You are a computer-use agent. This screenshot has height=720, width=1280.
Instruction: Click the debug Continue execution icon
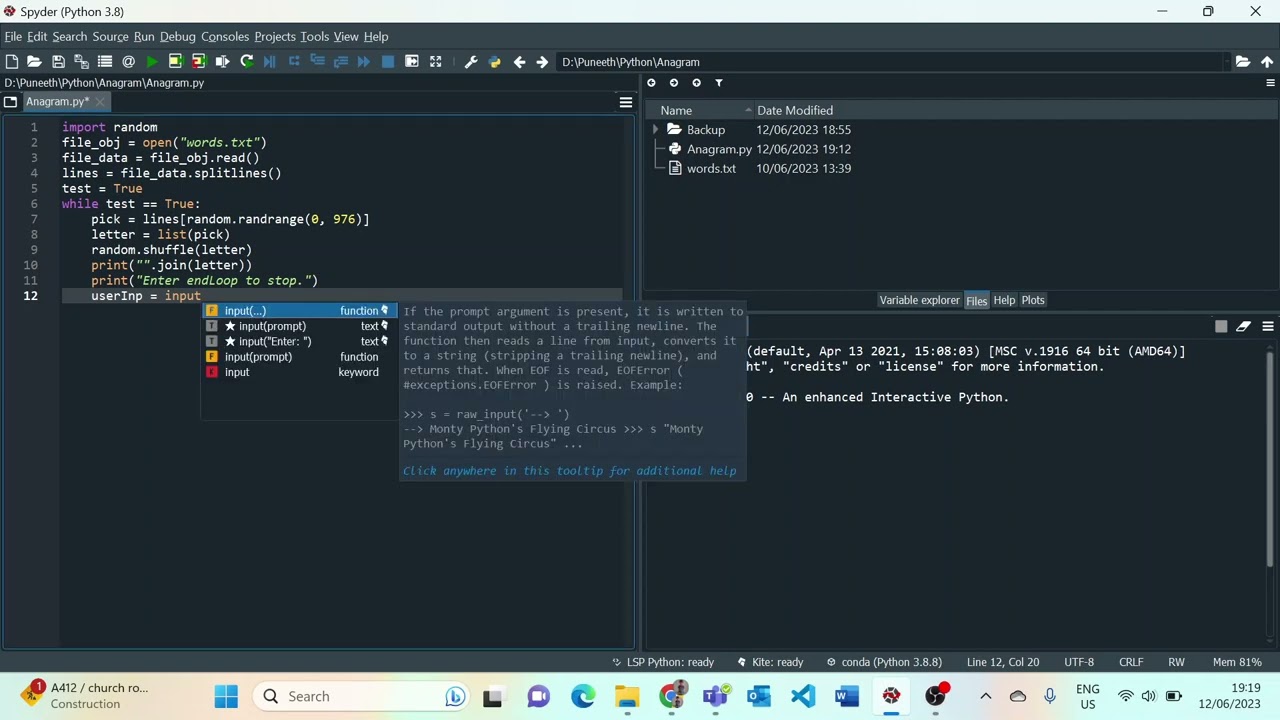pyautogui.click(x=363, y=62)
